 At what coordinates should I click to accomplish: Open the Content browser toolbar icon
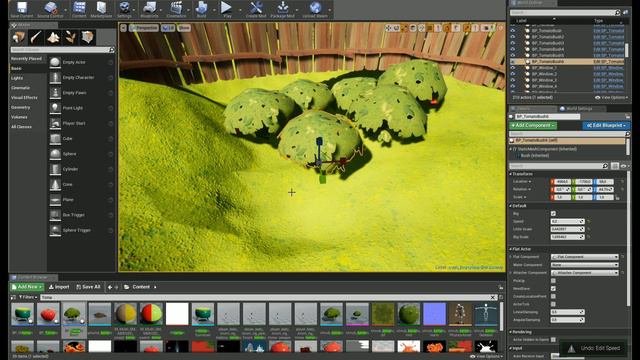[79, 8]
